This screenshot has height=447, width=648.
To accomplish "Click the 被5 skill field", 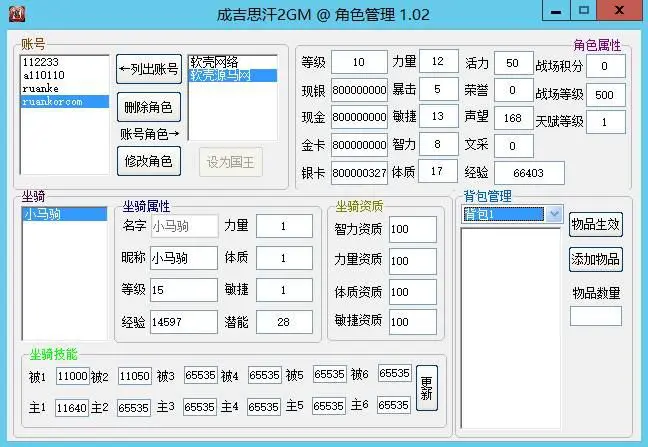I will tap(330, 374).
